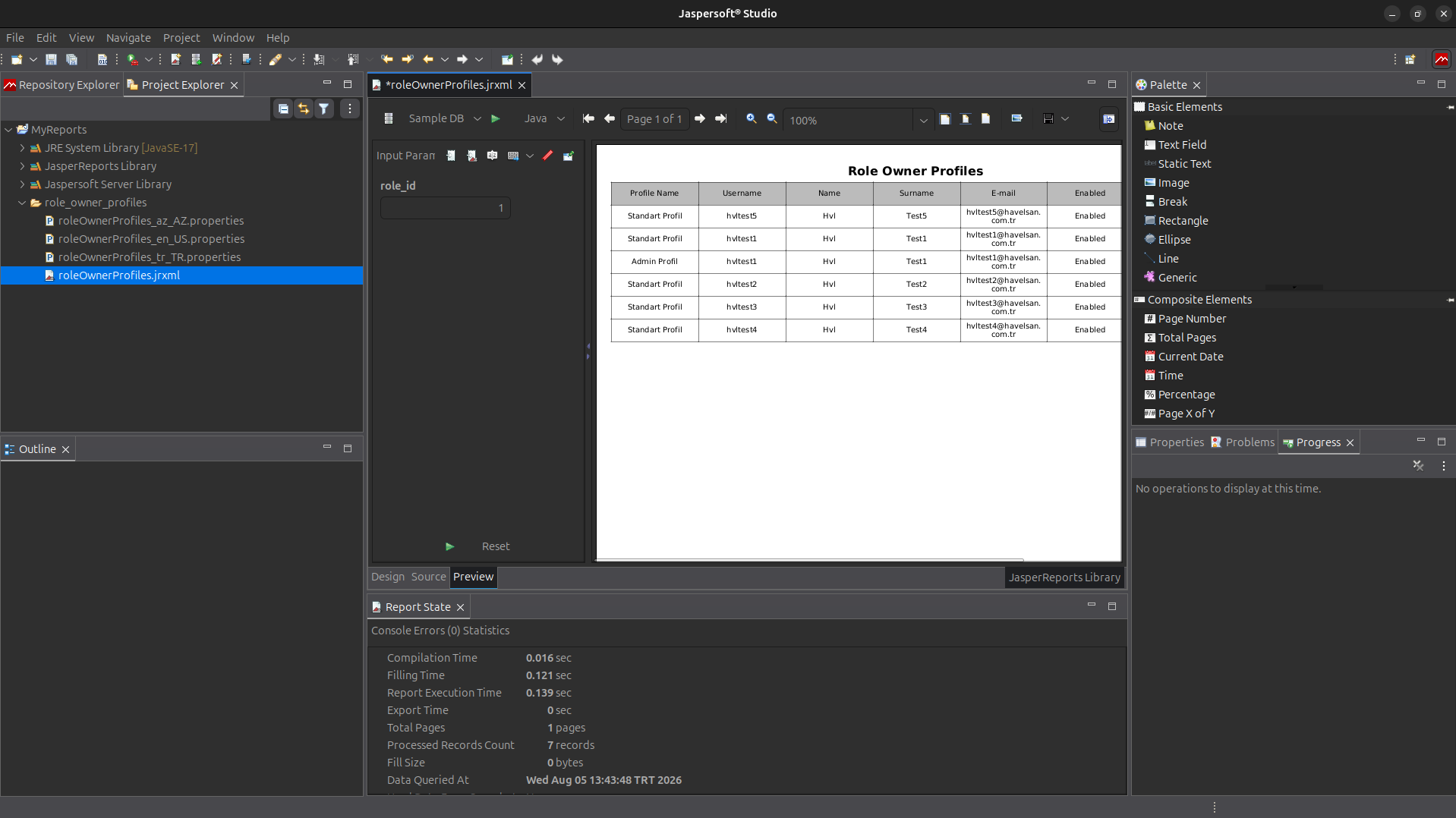Run the report with green play icon
Image resolution: width=1456 pixels, height=818 pixels.
point(496,118)
